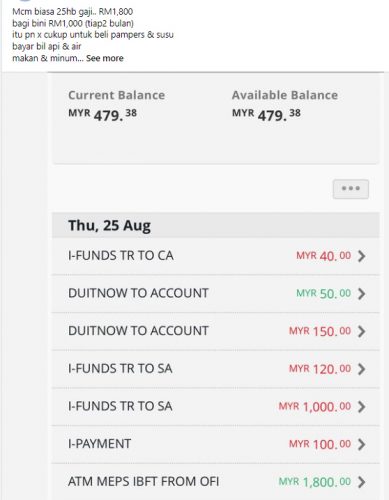The image size is (389, 500).
Task: Open ATM MEPS IBFT FROM OFI row
Action: click(x=215, y=482)
